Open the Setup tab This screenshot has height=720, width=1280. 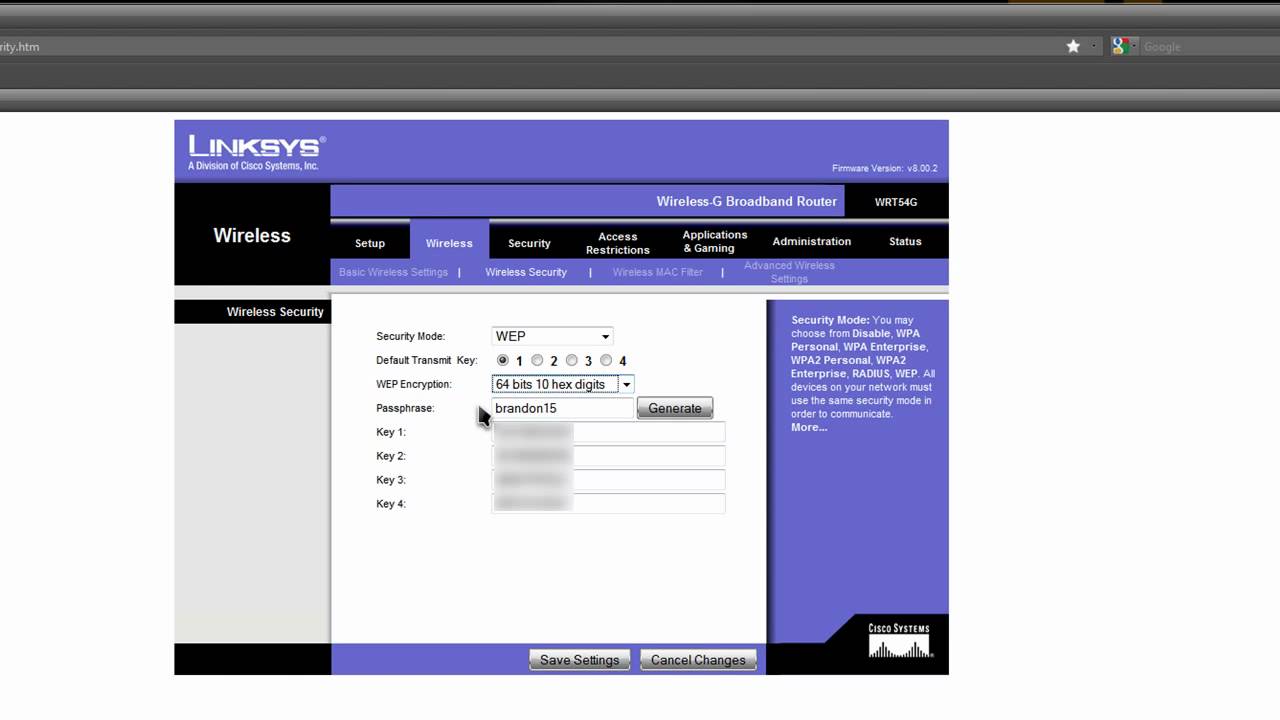pos(370,243)
